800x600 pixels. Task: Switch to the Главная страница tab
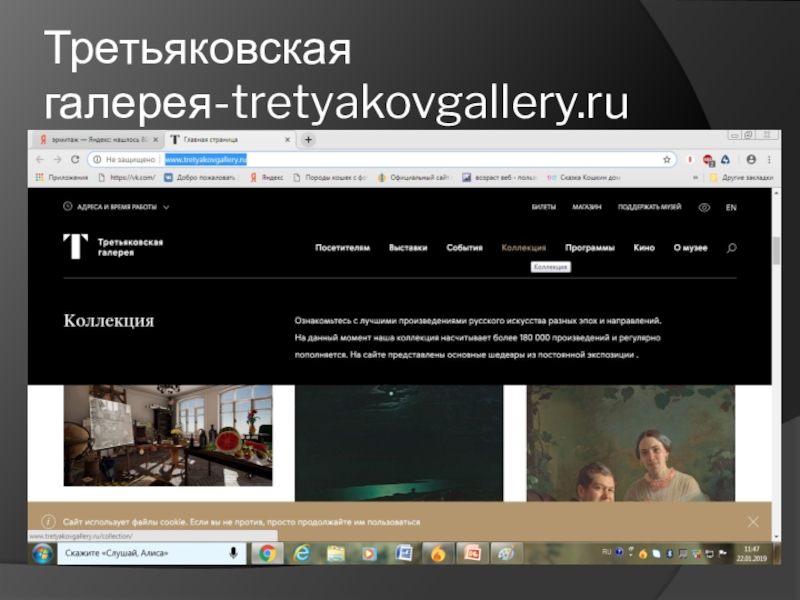click(230, 140)
